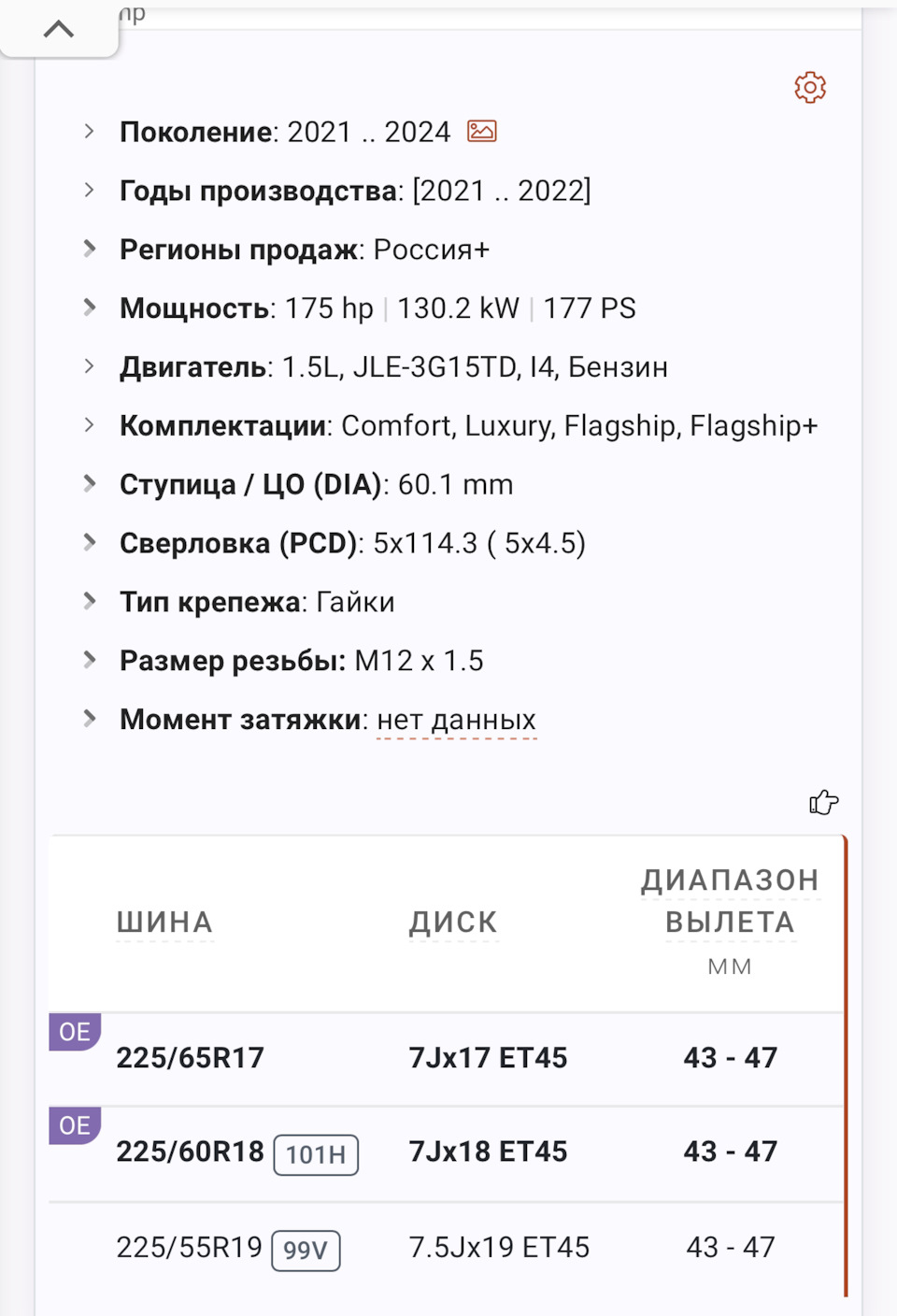Expand the Поколение row chevron

pyautogui.click(x=90, y=132)
